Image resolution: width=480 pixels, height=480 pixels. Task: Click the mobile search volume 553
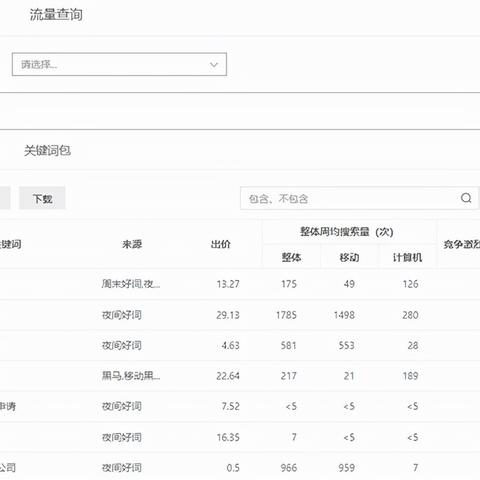click(347, 345)
